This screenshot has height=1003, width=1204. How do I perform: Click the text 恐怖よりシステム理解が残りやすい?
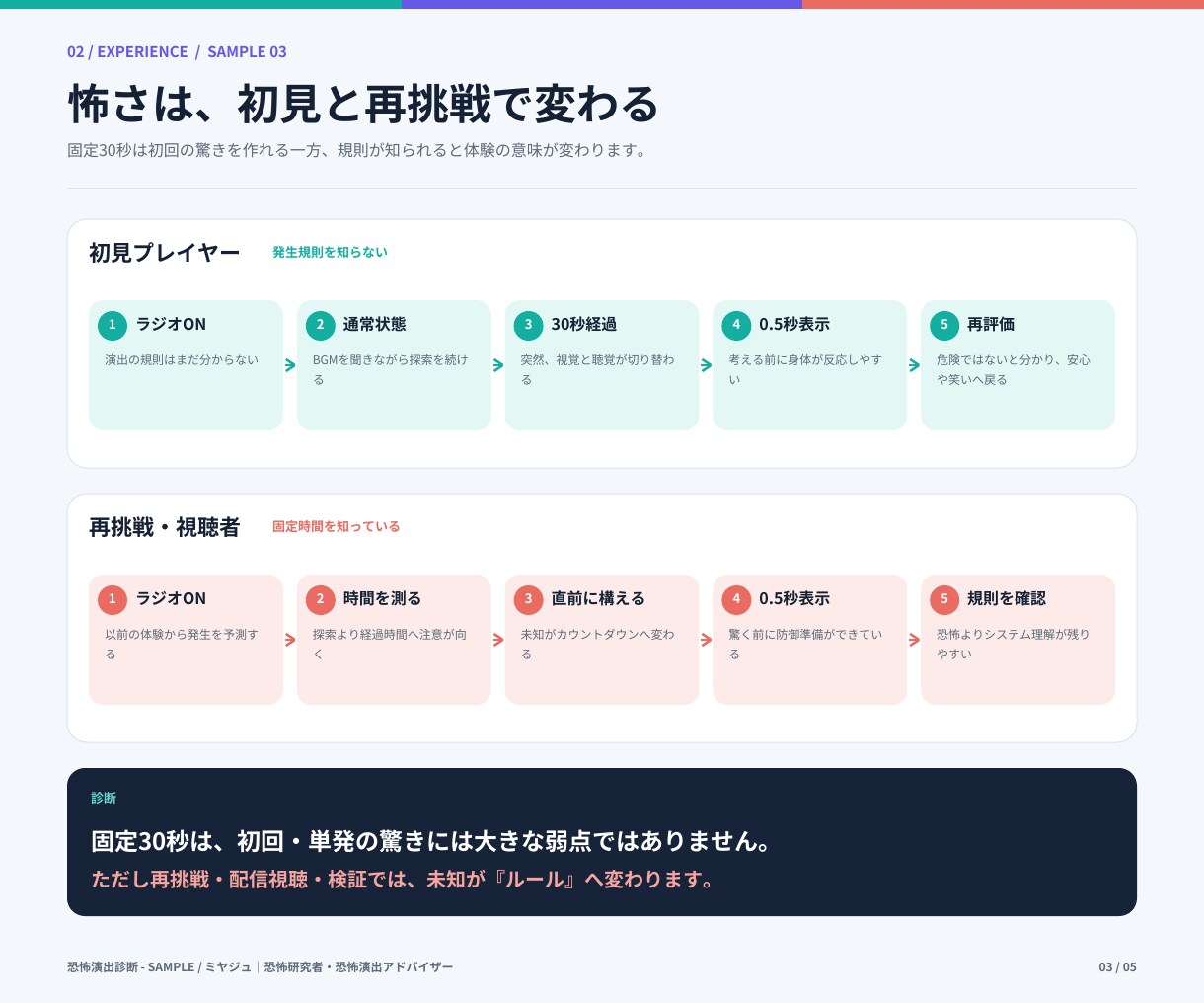(x=1014, y=645)
